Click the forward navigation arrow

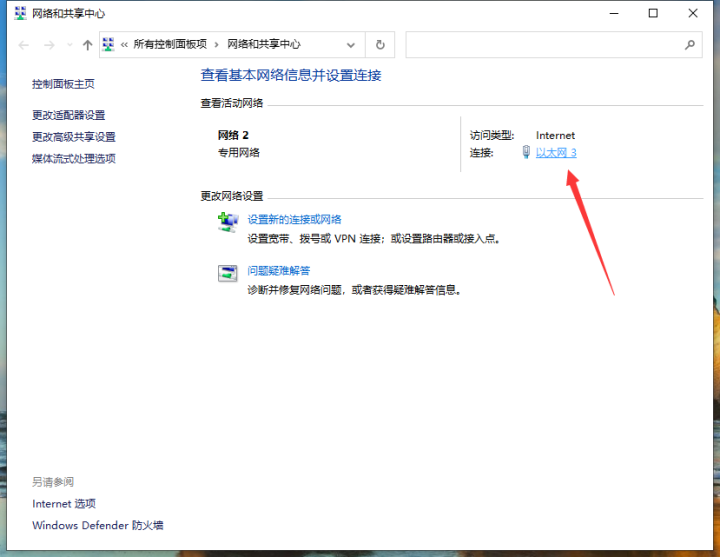(48, 45)
